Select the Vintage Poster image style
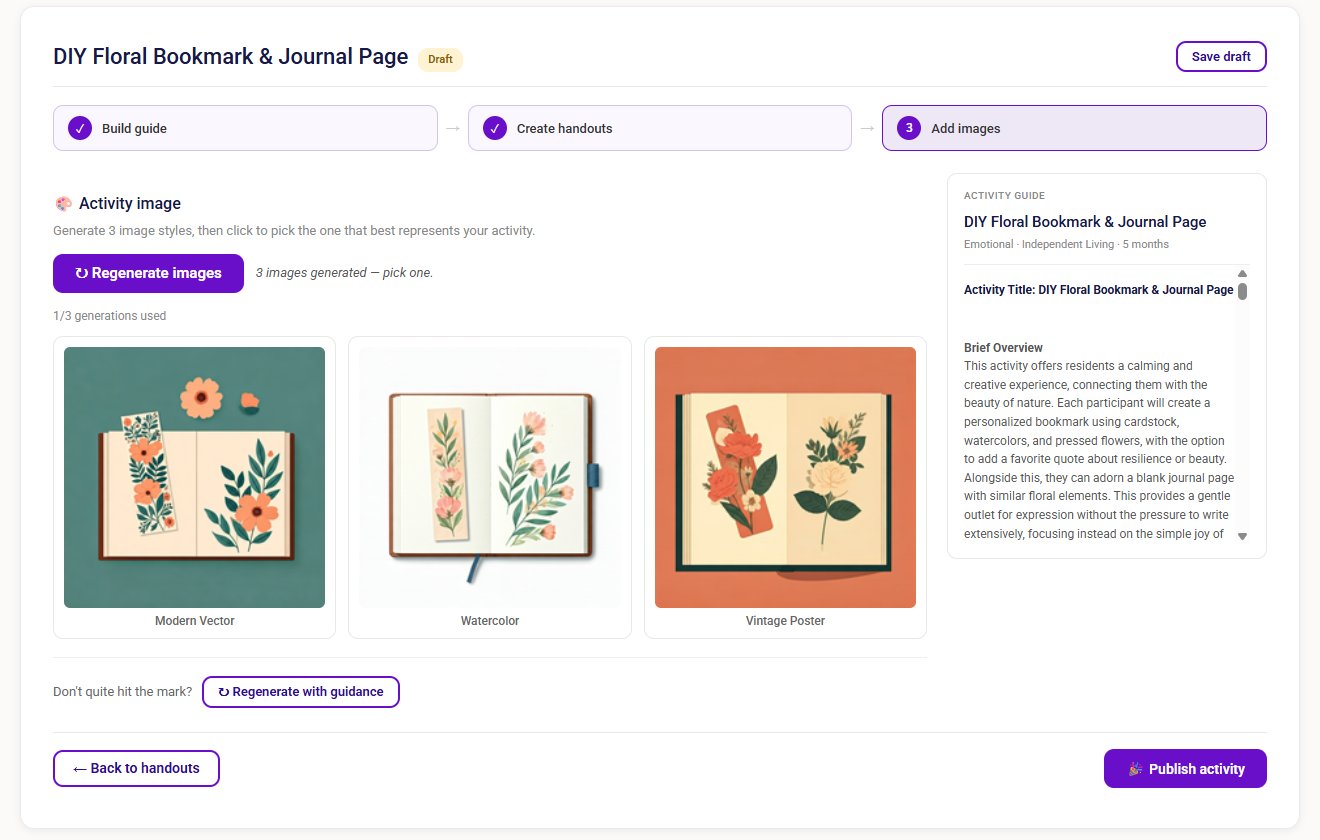The width and height of the screenshot is (1320, 840). click(x=784, y=477)
